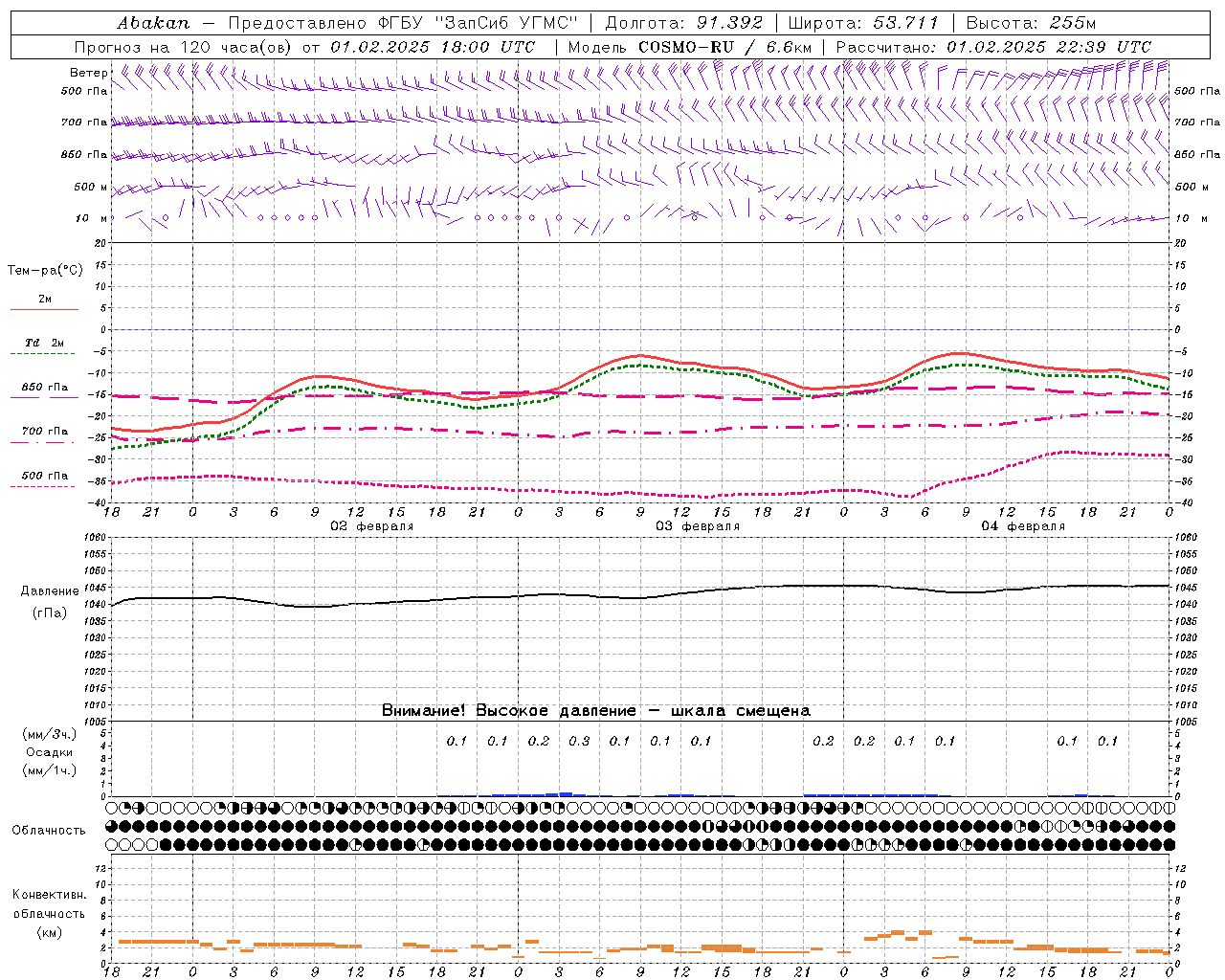Click the "0.3" precipitation amount value
This screenshot has height=980, width=1225.
coord(579,741)
